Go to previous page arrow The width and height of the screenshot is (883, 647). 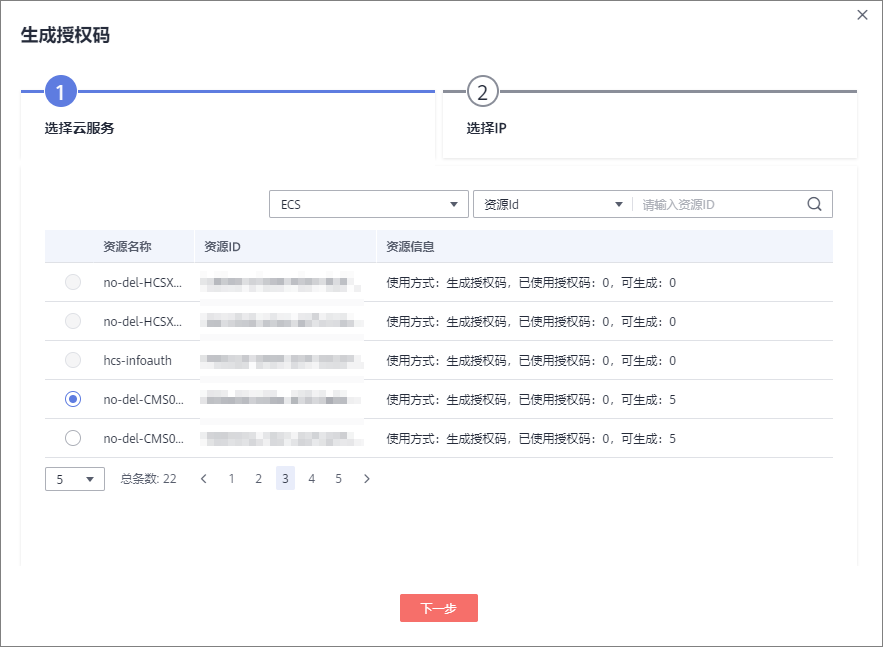tap(204, 479)
